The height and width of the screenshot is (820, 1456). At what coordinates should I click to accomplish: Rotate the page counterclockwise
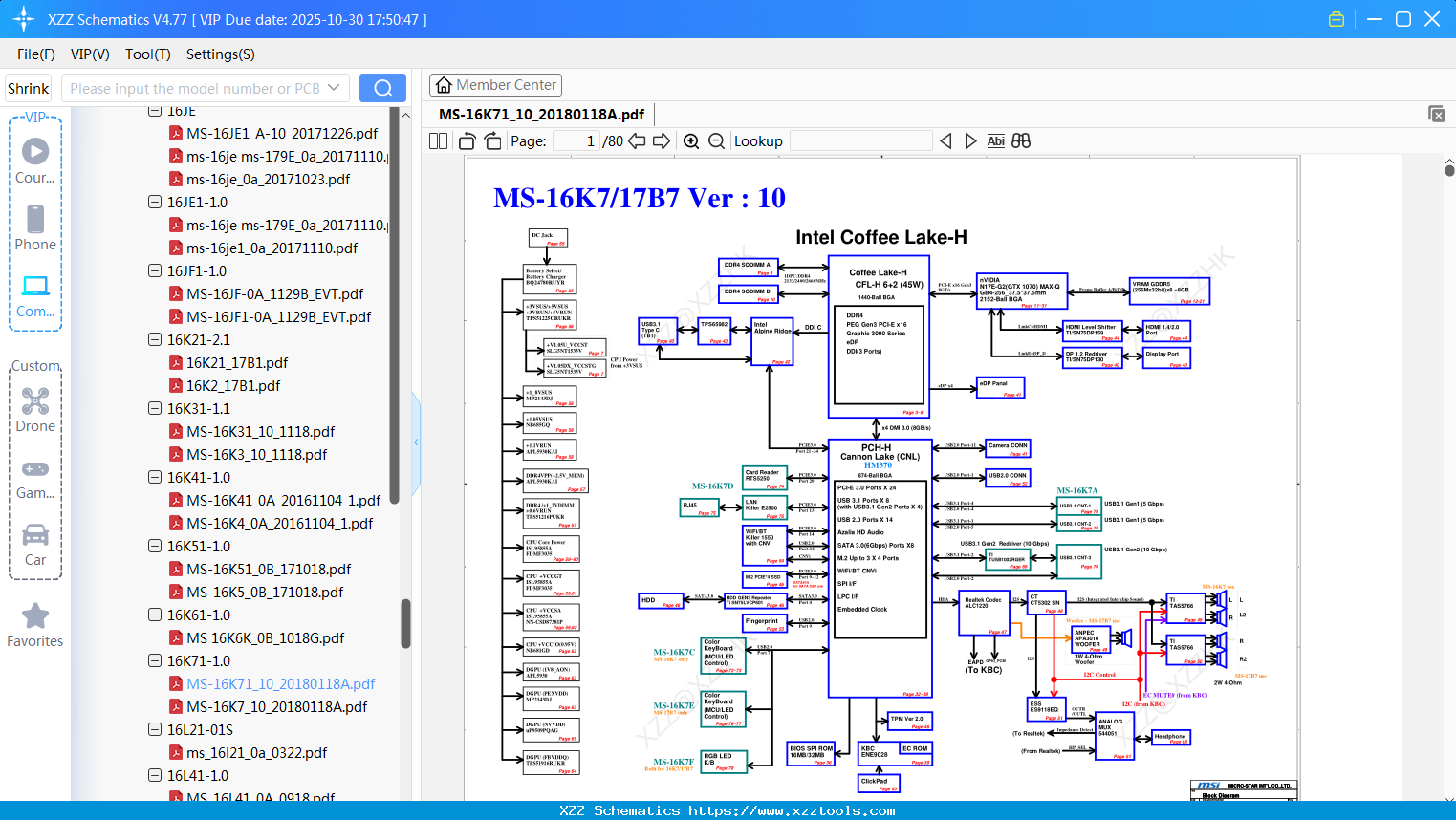click(x=467, y=141)
